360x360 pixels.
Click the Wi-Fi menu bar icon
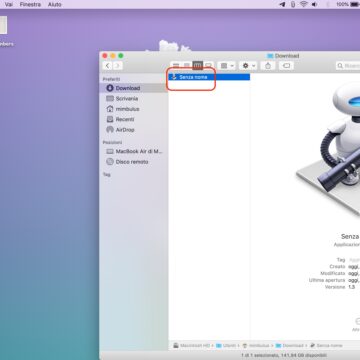303,4
